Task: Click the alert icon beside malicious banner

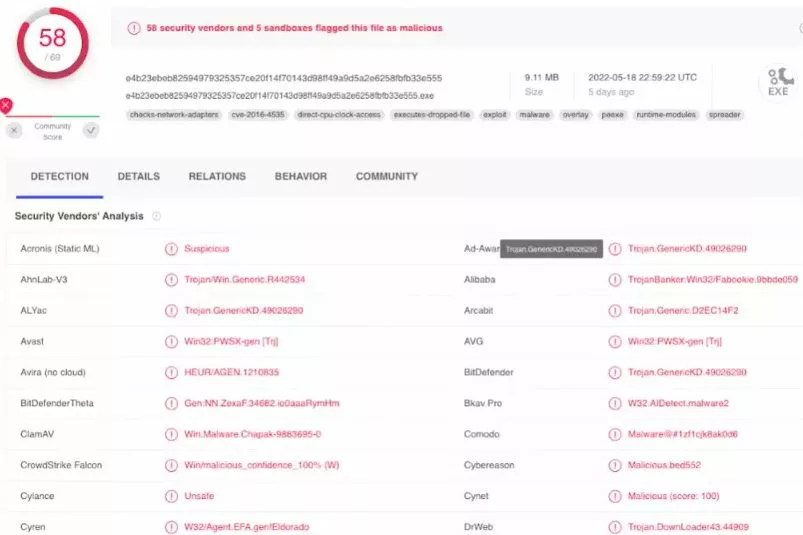Action: (134, 28)
